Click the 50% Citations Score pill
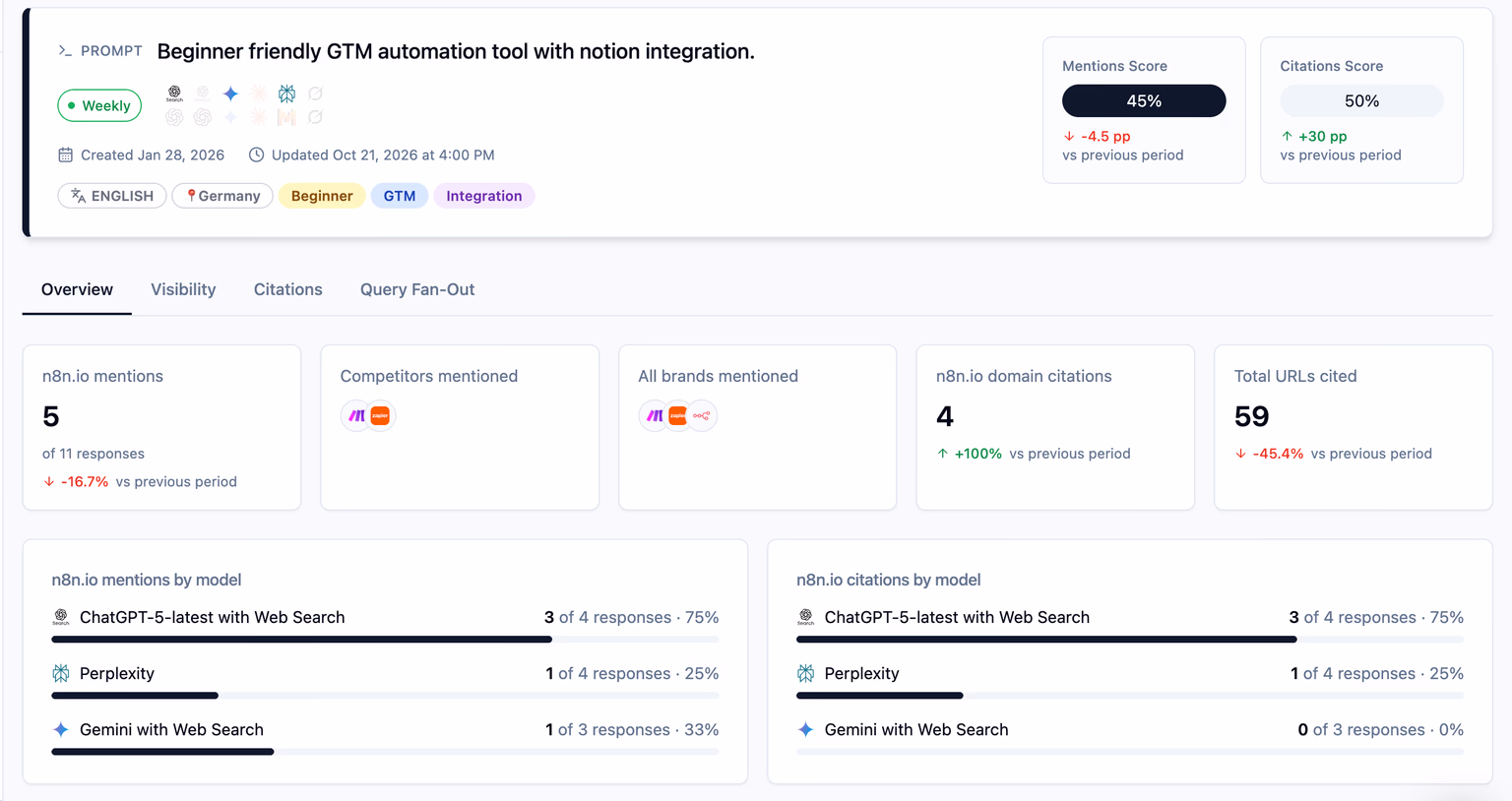The height and width of the screenshot is (801, 1512). pyautogui.click(x=1362, y=100)
